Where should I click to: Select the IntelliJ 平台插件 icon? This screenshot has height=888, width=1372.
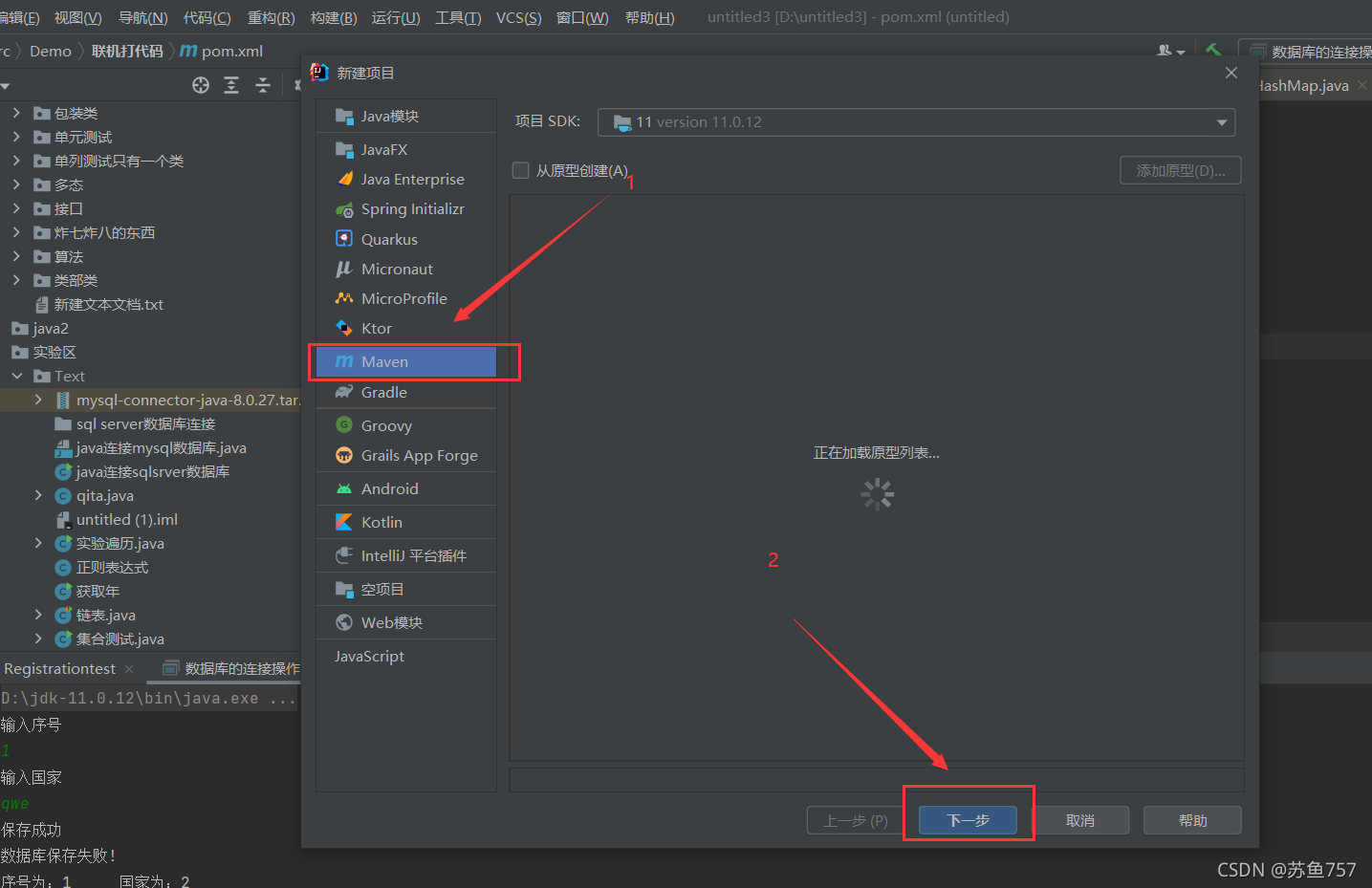coord(344,555)
